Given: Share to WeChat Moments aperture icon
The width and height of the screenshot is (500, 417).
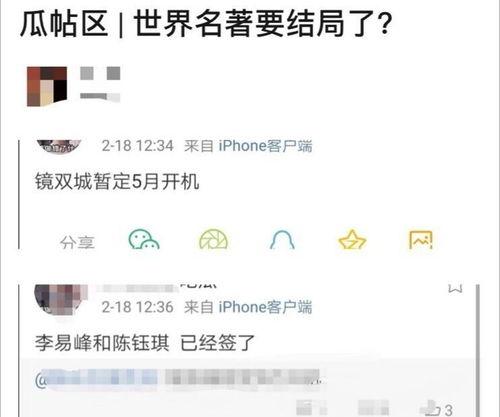Looking at the screenshot, I should pyautogui.click(x=213, y=239).
